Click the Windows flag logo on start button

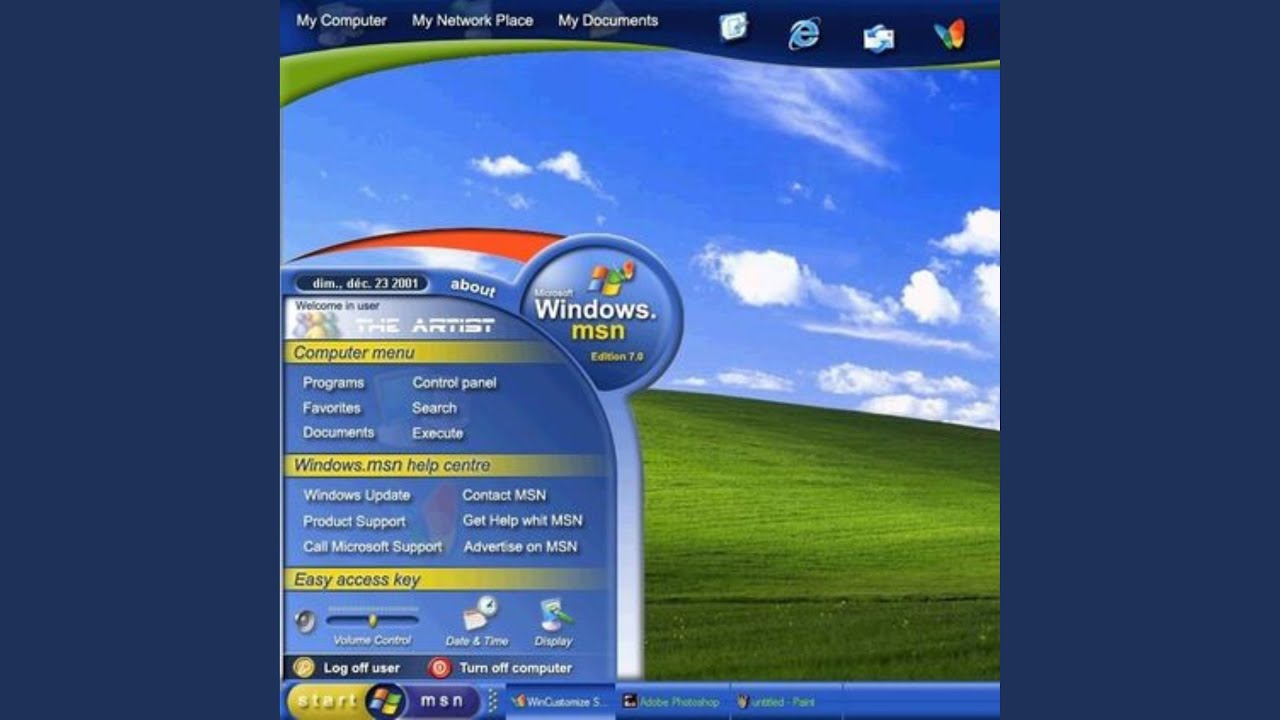point(385,701)
